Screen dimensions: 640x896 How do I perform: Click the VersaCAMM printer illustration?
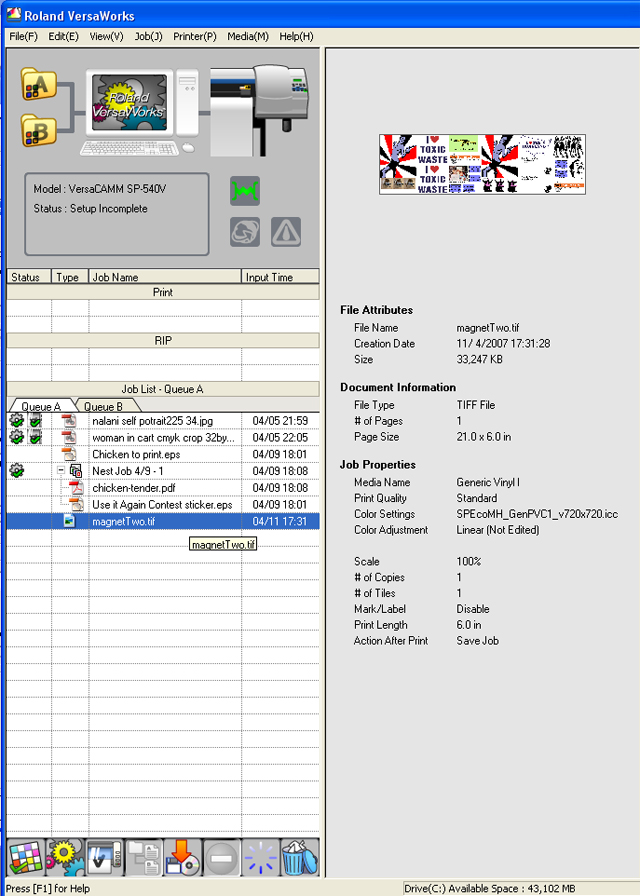pyautogui.click(x=259, y=109)
